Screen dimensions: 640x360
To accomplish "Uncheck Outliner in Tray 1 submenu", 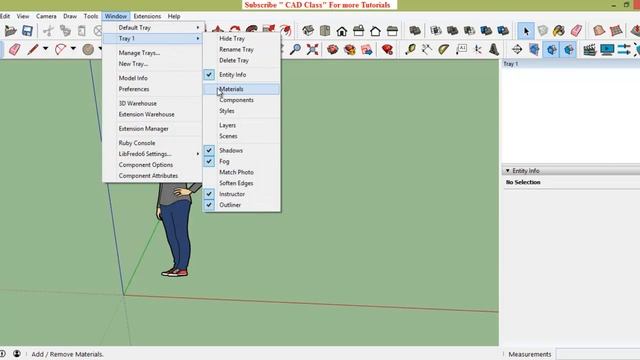I will [241, 205].
